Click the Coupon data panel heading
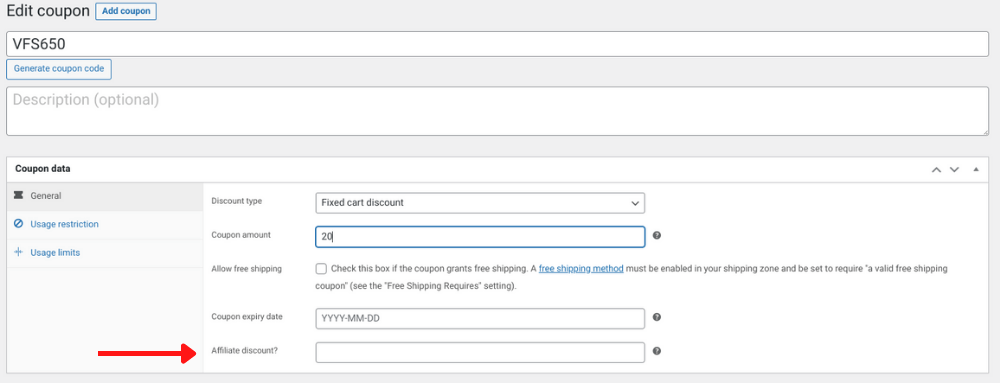This screenshot has height=383, width=1000. click(x=43, y=170)
